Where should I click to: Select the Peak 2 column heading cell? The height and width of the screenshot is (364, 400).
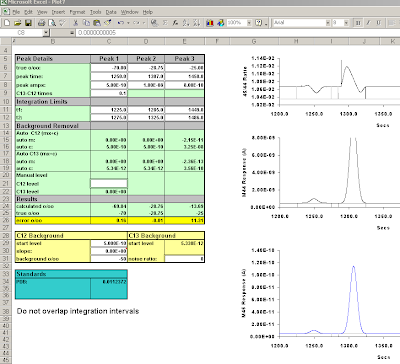click(146, 59)
